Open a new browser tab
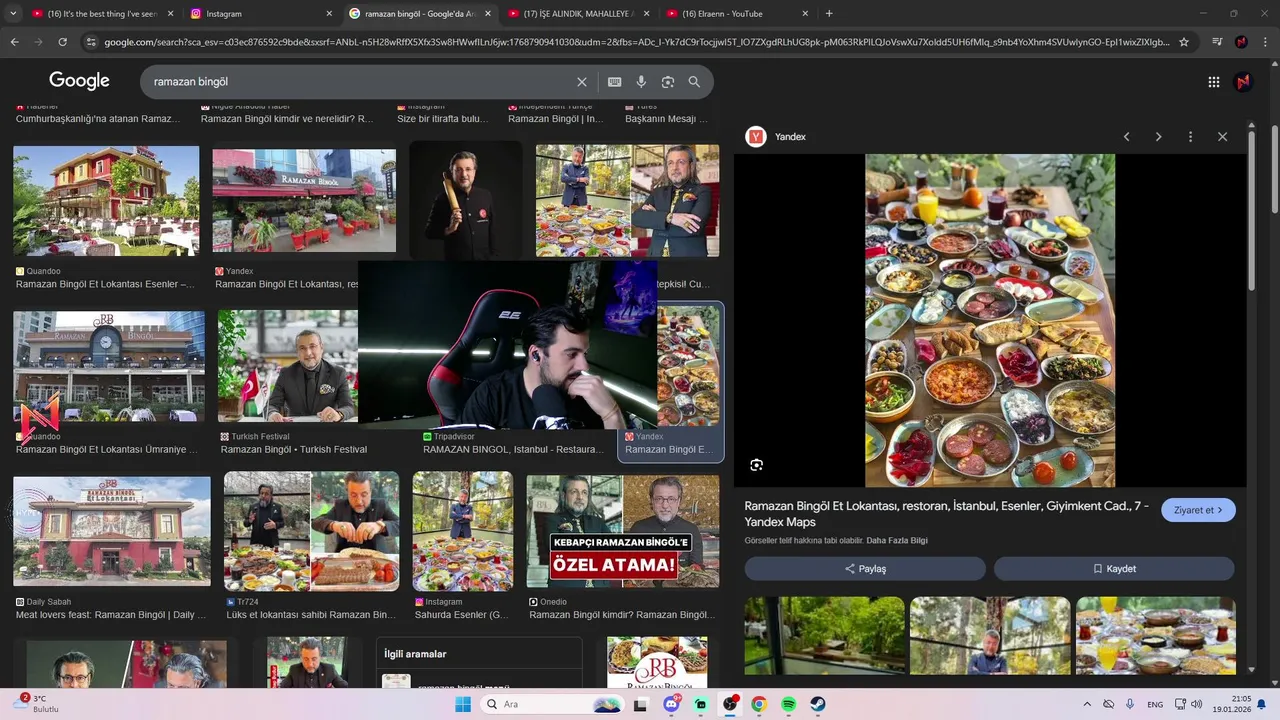The image size is (1280, 720). pos(829,14)
